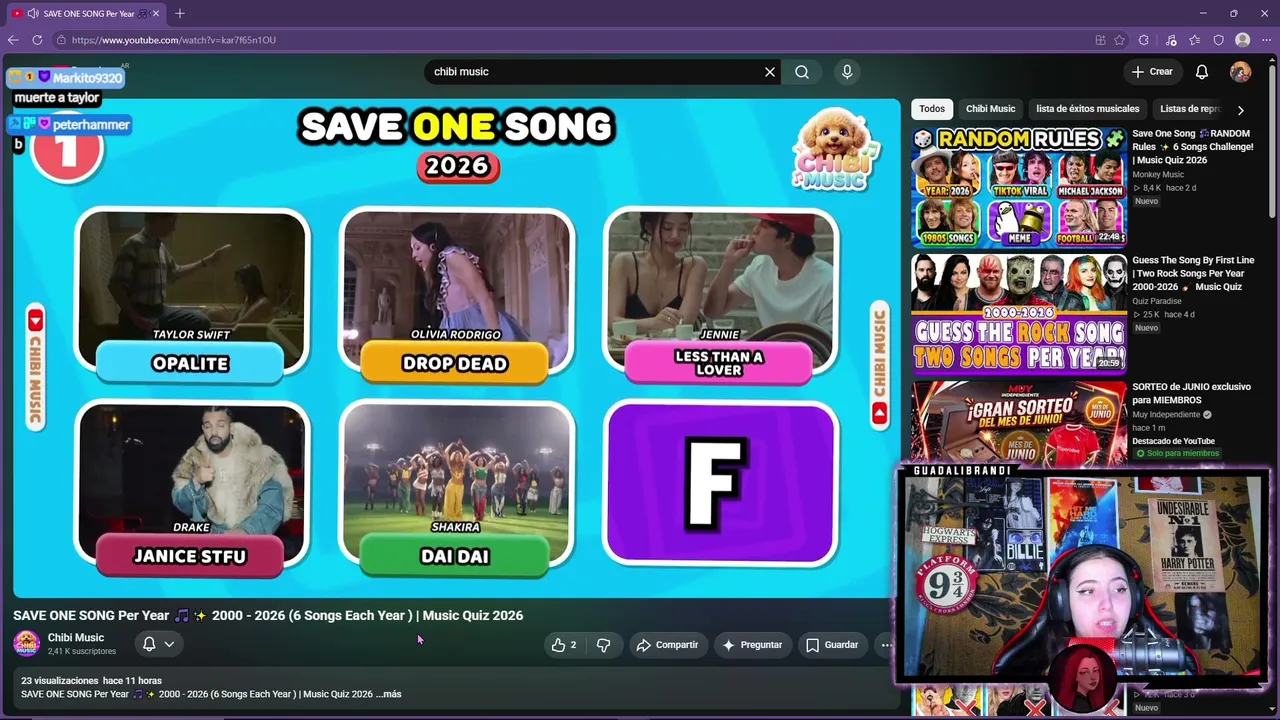Click the video title below the player

click(x=268, y=616)
